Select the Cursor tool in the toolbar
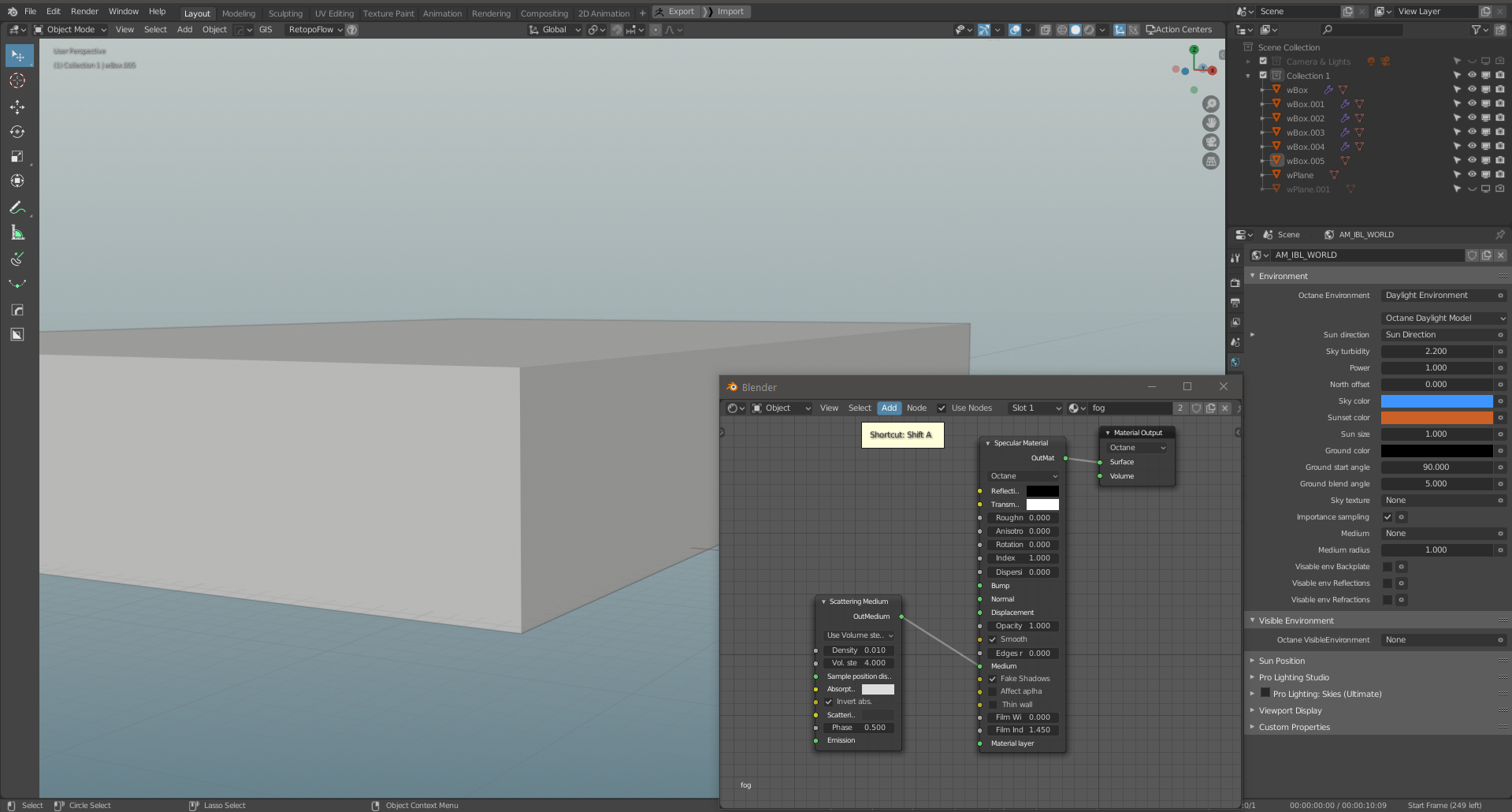This screenshot has height=812, width=1512. (17, 80)
